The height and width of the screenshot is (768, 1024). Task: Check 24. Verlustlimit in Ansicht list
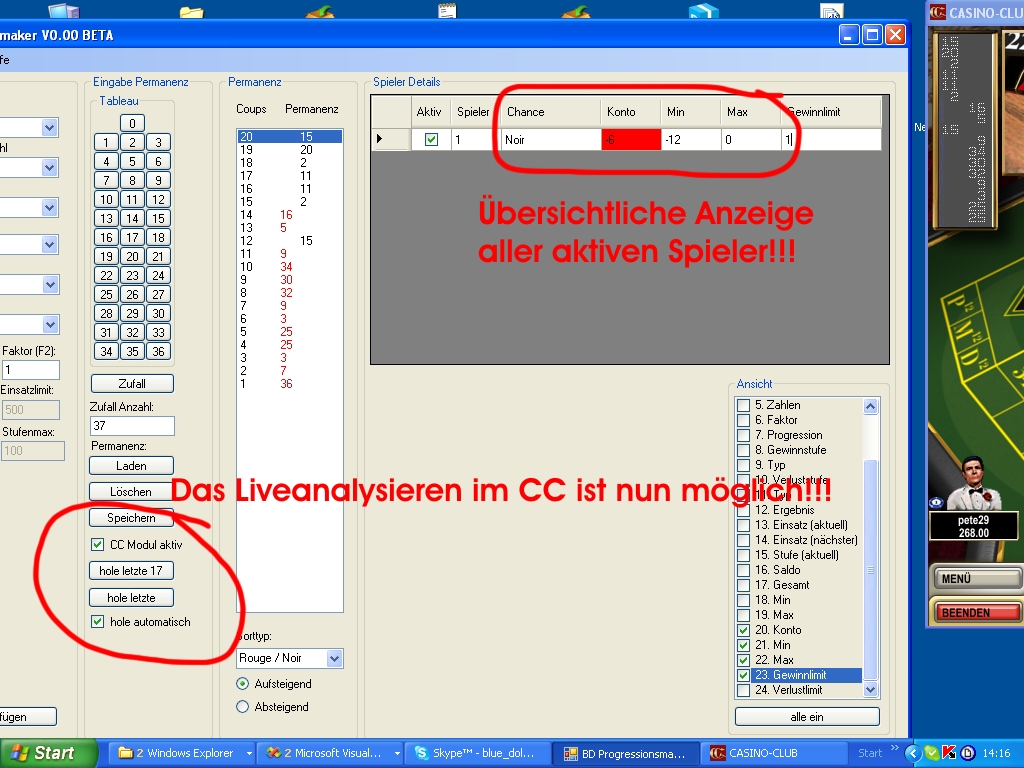(x=743, y=690)
